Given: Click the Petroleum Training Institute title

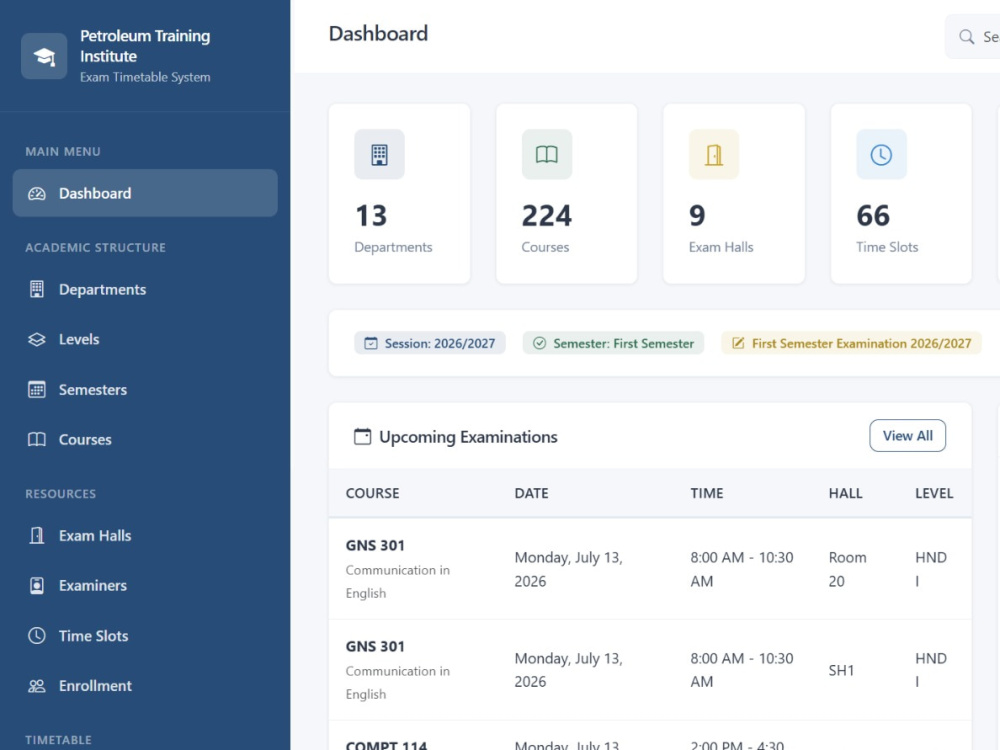Looking at the screenshot, I should coord(145,46).
